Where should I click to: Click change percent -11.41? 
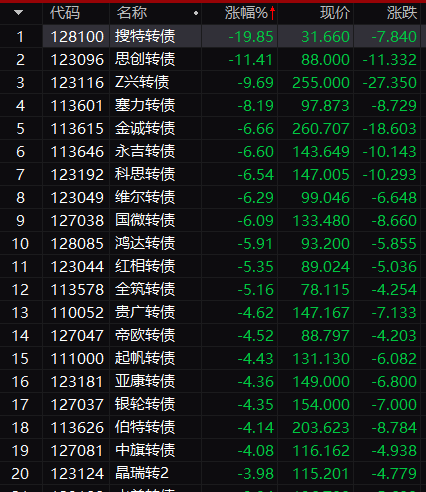[251, 60]
